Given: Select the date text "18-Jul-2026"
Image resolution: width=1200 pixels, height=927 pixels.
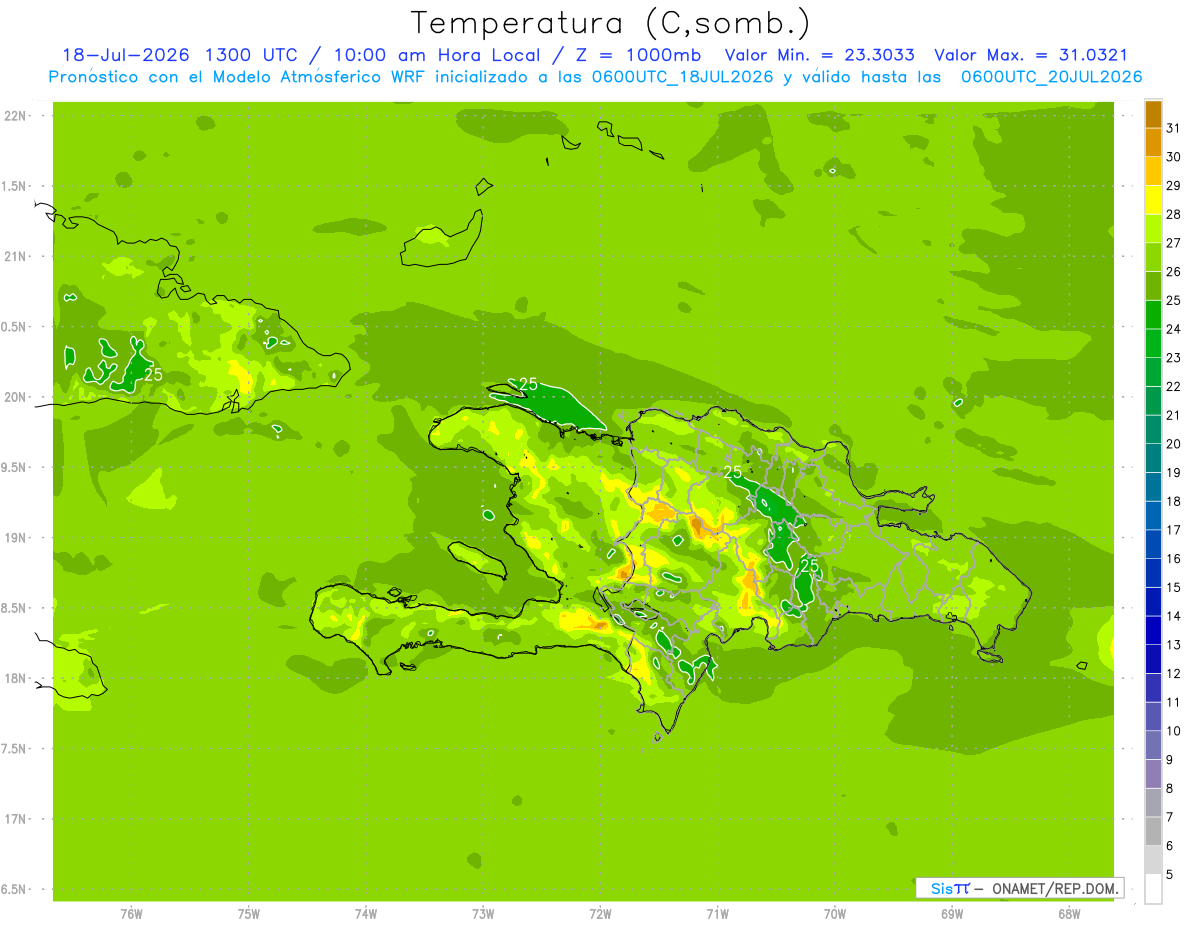Looking at the screenshot, I should pyautogui.click(x=128, y=55).
